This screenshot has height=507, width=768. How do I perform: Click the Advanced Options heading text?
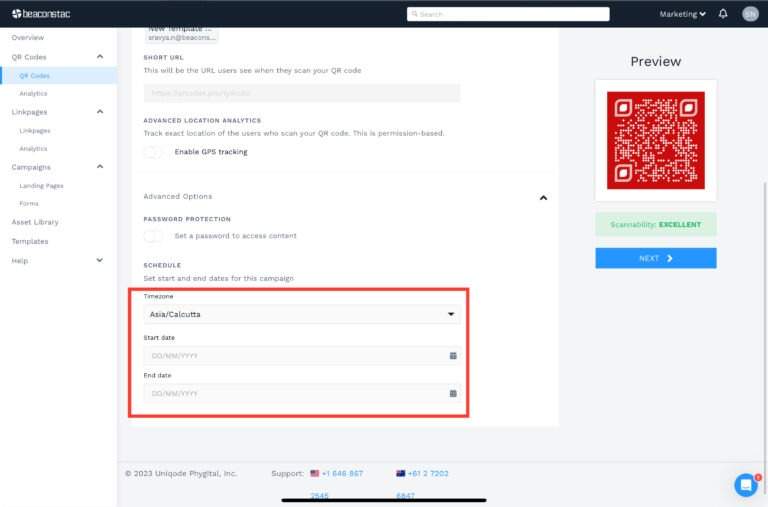pyautogui.click(x=178, y=196)
